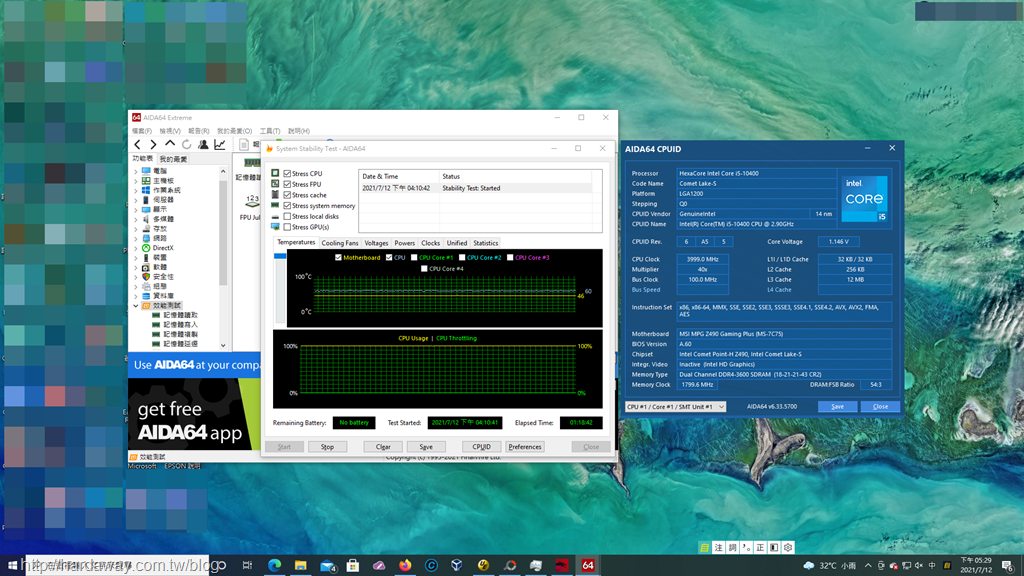Image resolution: width=1024 pixels, height=576 pixels.
Task: Toggle the Stress system memory checkbox
Action: click(x=287, y=206)
